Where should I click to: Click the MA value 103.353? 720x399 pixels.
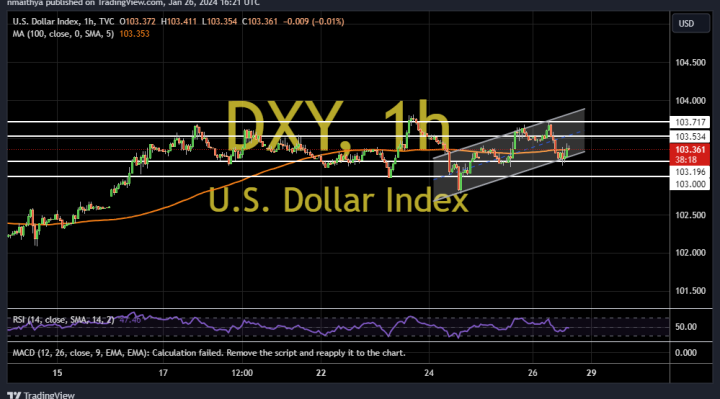[x=134, y=34]
